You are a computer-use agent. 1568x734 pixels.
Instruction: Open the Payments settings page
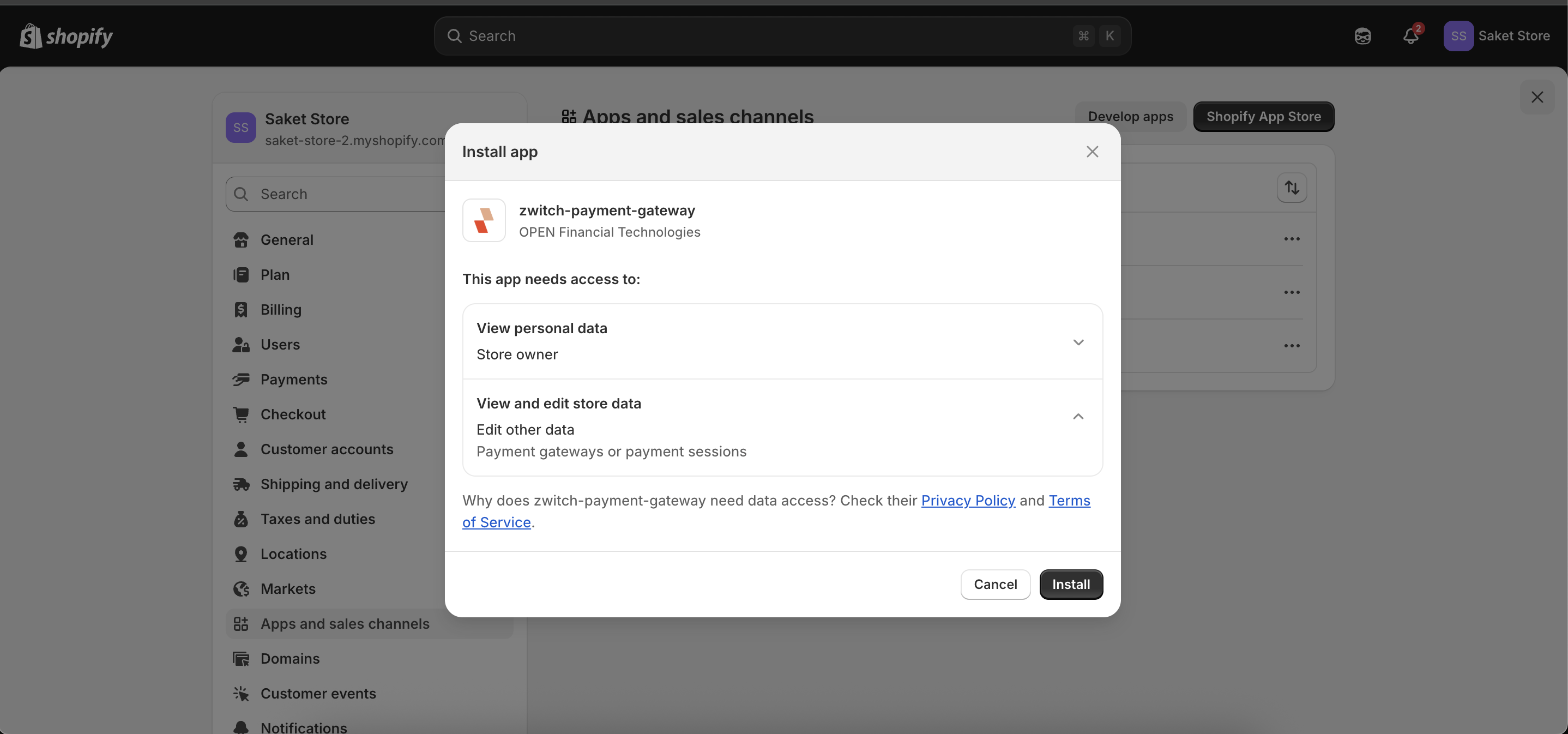(x=293, y=379)
